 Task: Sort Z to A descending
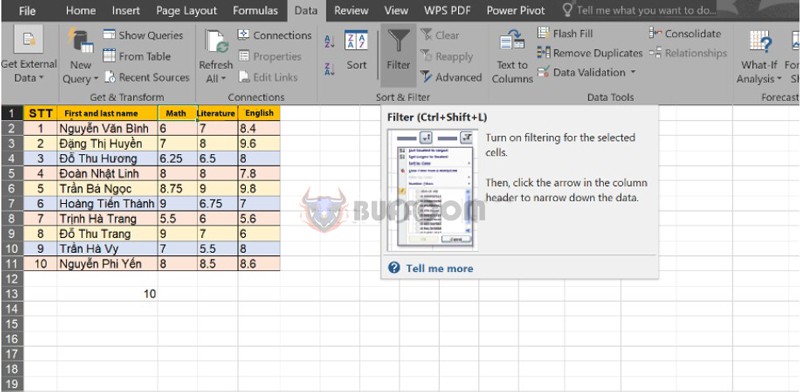pos(330,69)
